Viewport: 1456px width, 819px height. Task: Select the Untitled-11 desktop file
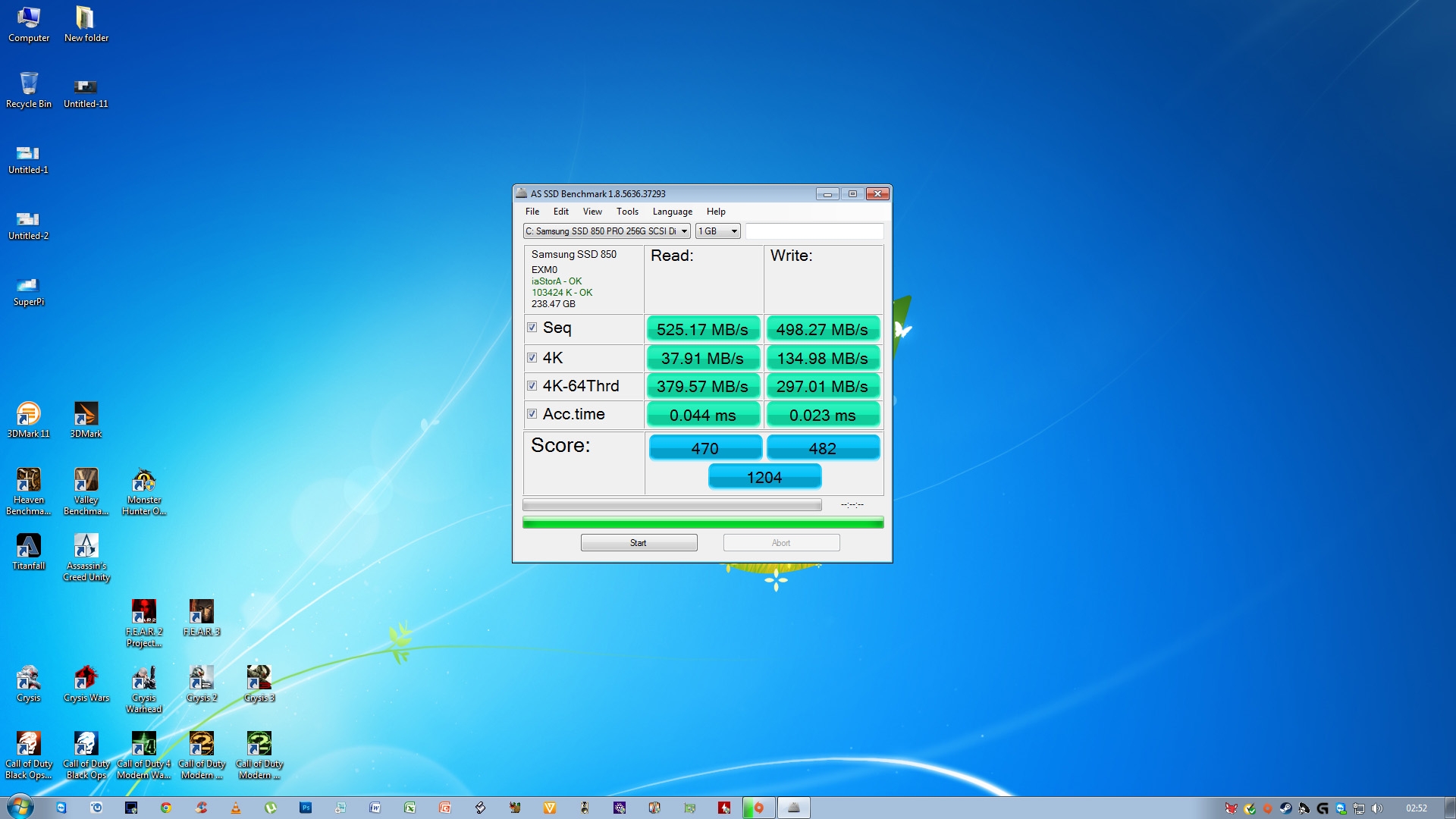click(x=86, y=93)
